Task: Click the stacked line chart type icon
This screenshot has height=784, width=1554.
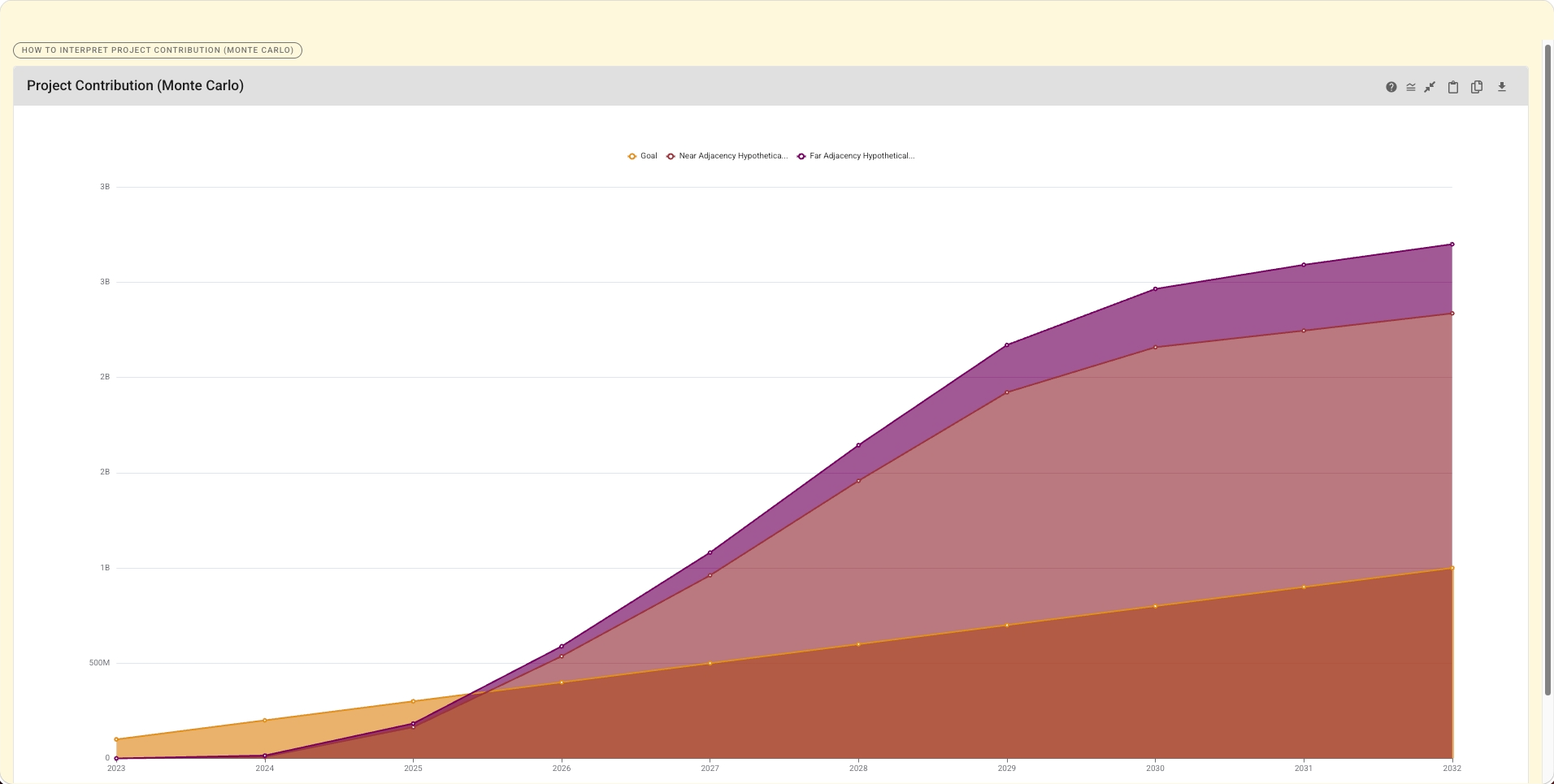Action: coord(1411,87)
